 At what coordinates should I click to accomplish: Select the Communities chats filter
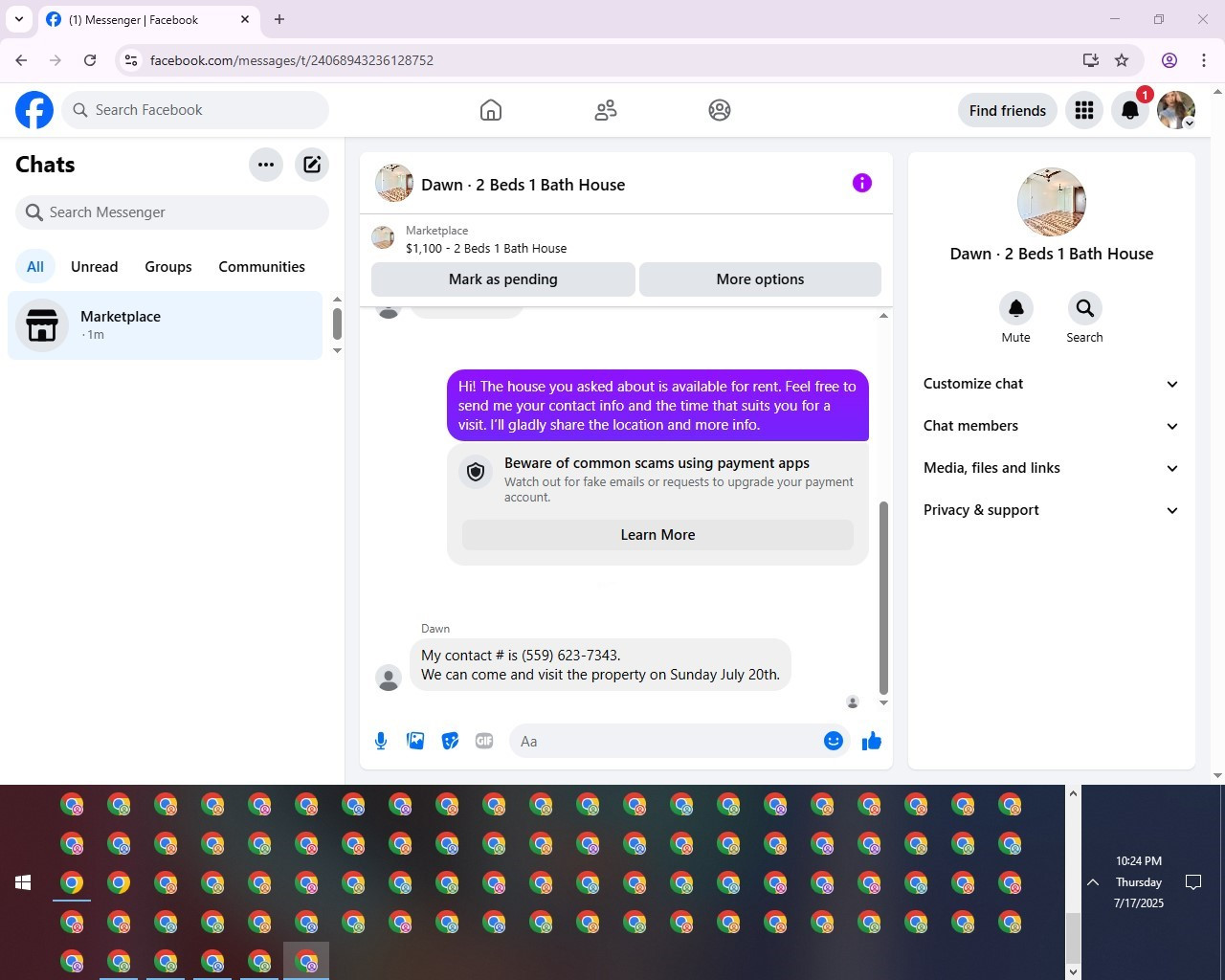click(x=262, y=267)
